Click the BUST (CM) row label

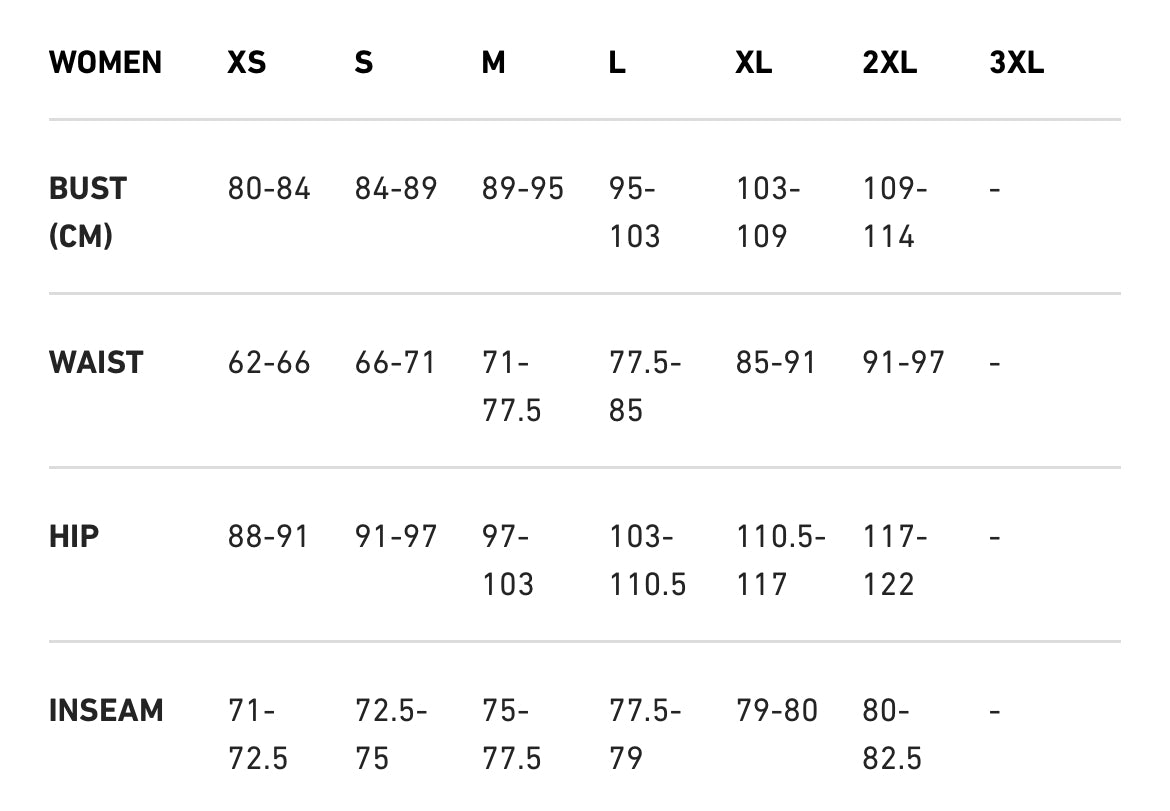[88, 212]
